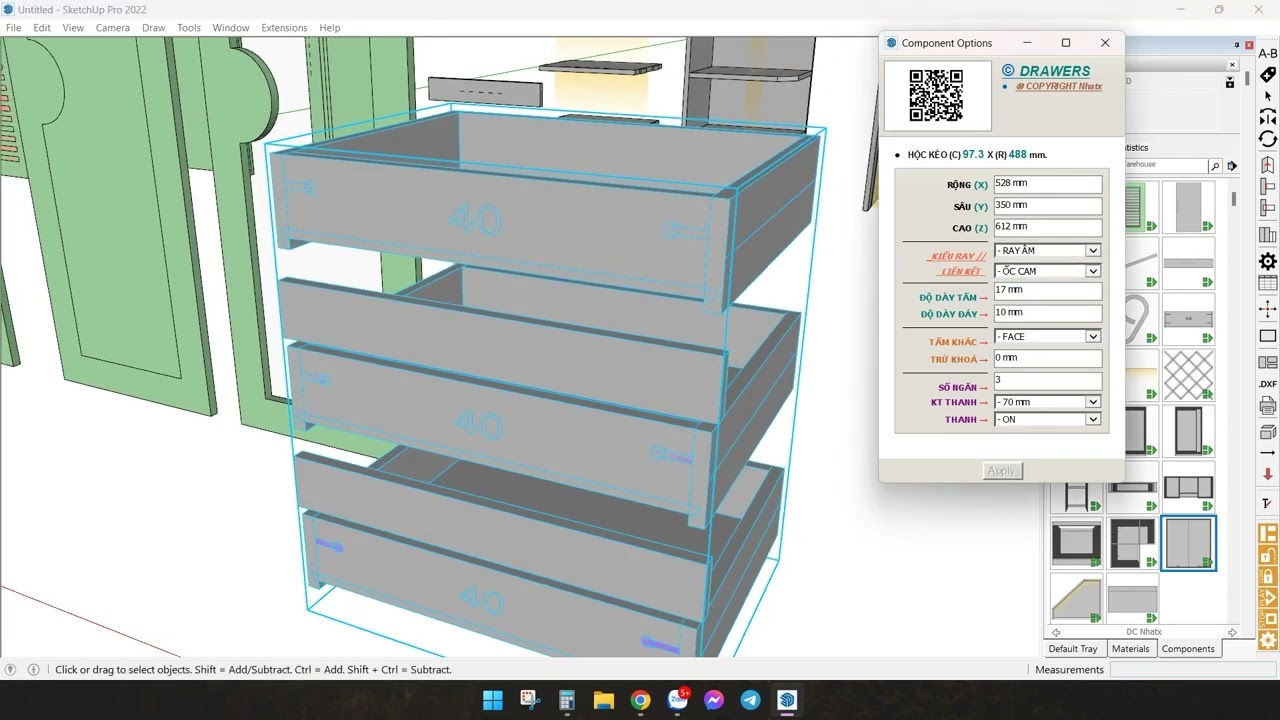The height and width of the screenshot is (720, 1280).
Task: Click the ĐỘ DÀY ĐÁY field showing 10 mm
Action: (1048, 314)
